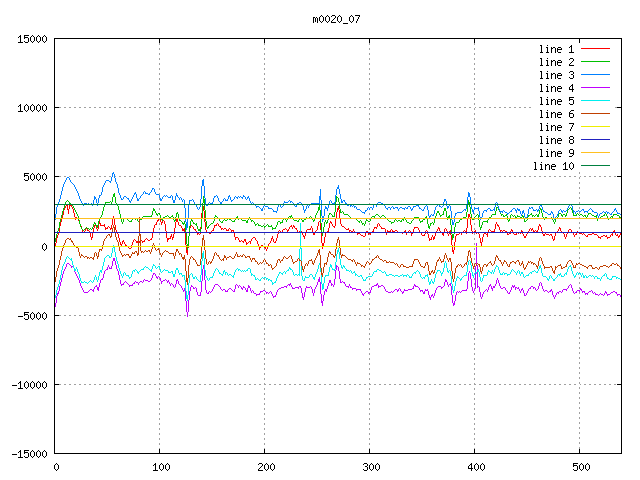The width and height of the screenshot is (640, 480).
Task: Click the 500 tick label on the x-axis
Action: click(x=580, y=467)
